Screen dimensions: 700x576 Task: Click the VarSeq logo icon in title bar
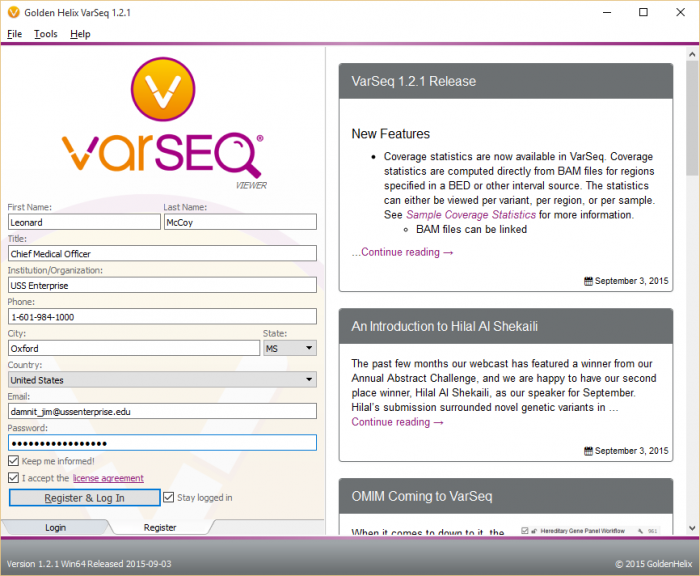coord(14,13)
